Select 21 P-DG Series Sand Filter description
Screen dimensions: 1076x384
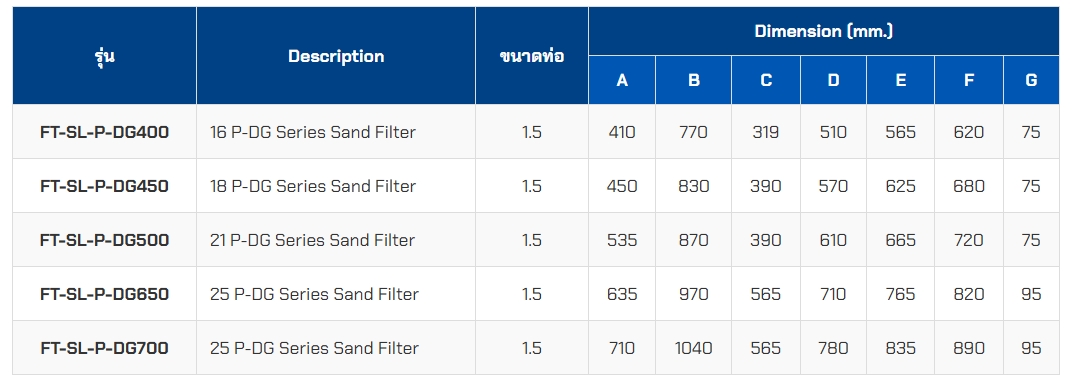coord(312,240)
